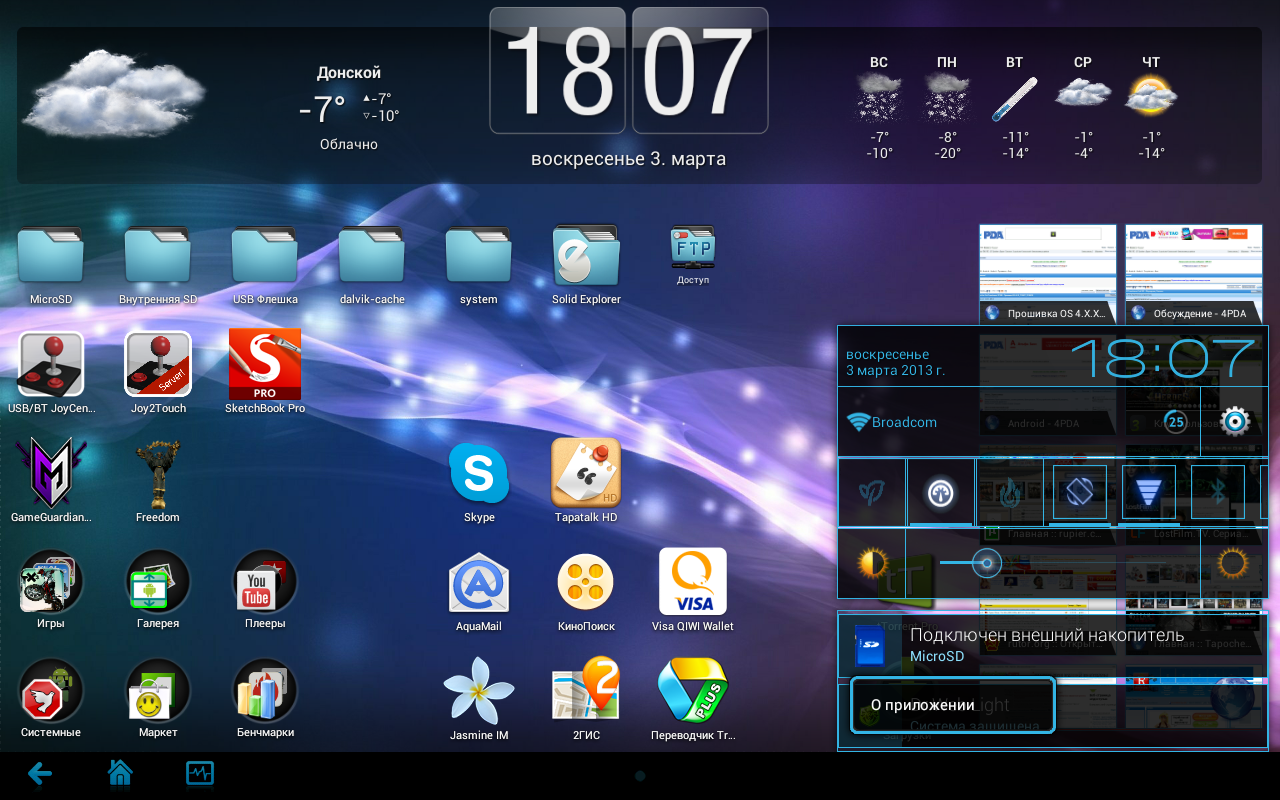1280x800 pixels.
Task: Open the Skype app
Action: (479, 474)
